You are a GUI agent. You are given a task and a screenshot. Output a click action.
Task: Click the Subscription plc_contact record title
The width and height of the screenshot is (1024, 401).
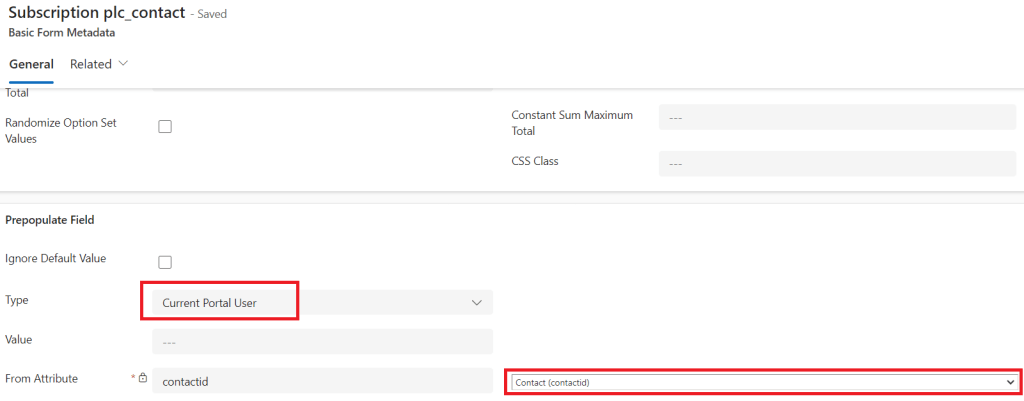(x=95, y=12)
